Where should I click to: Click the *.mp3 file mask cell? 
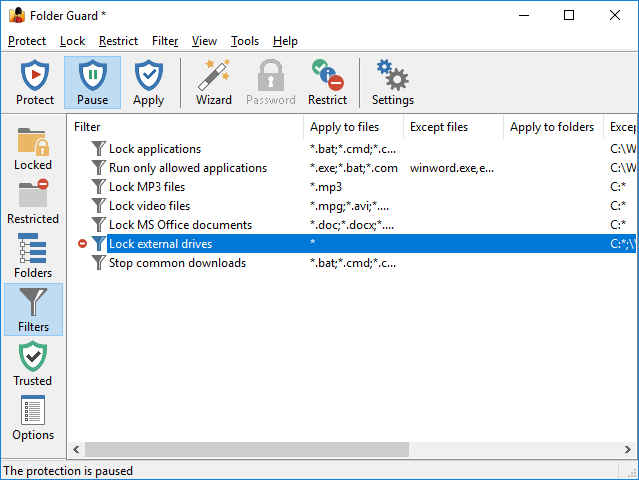[326, 187]
